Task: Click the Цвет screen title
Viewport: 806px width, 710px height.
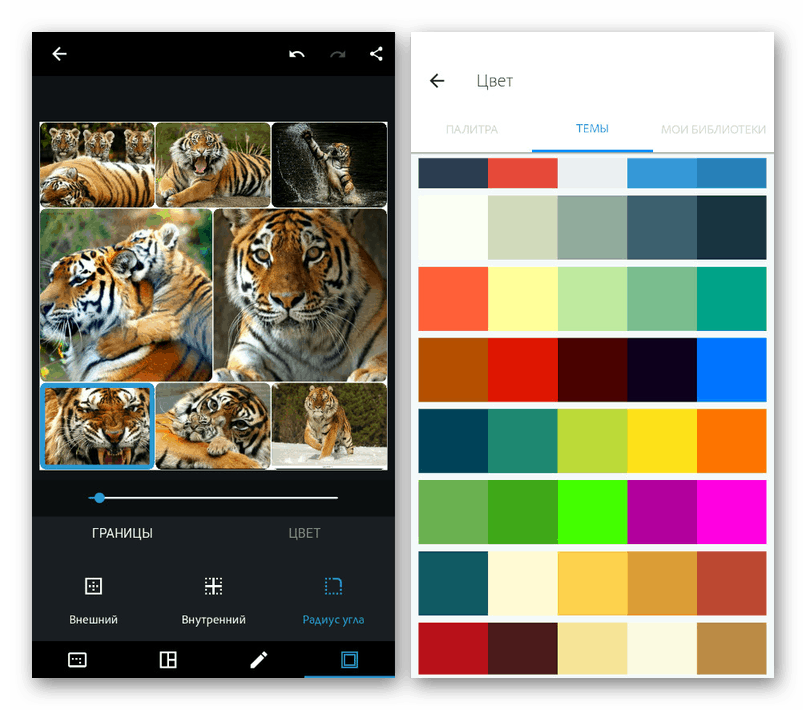Action: coord(494,81)
